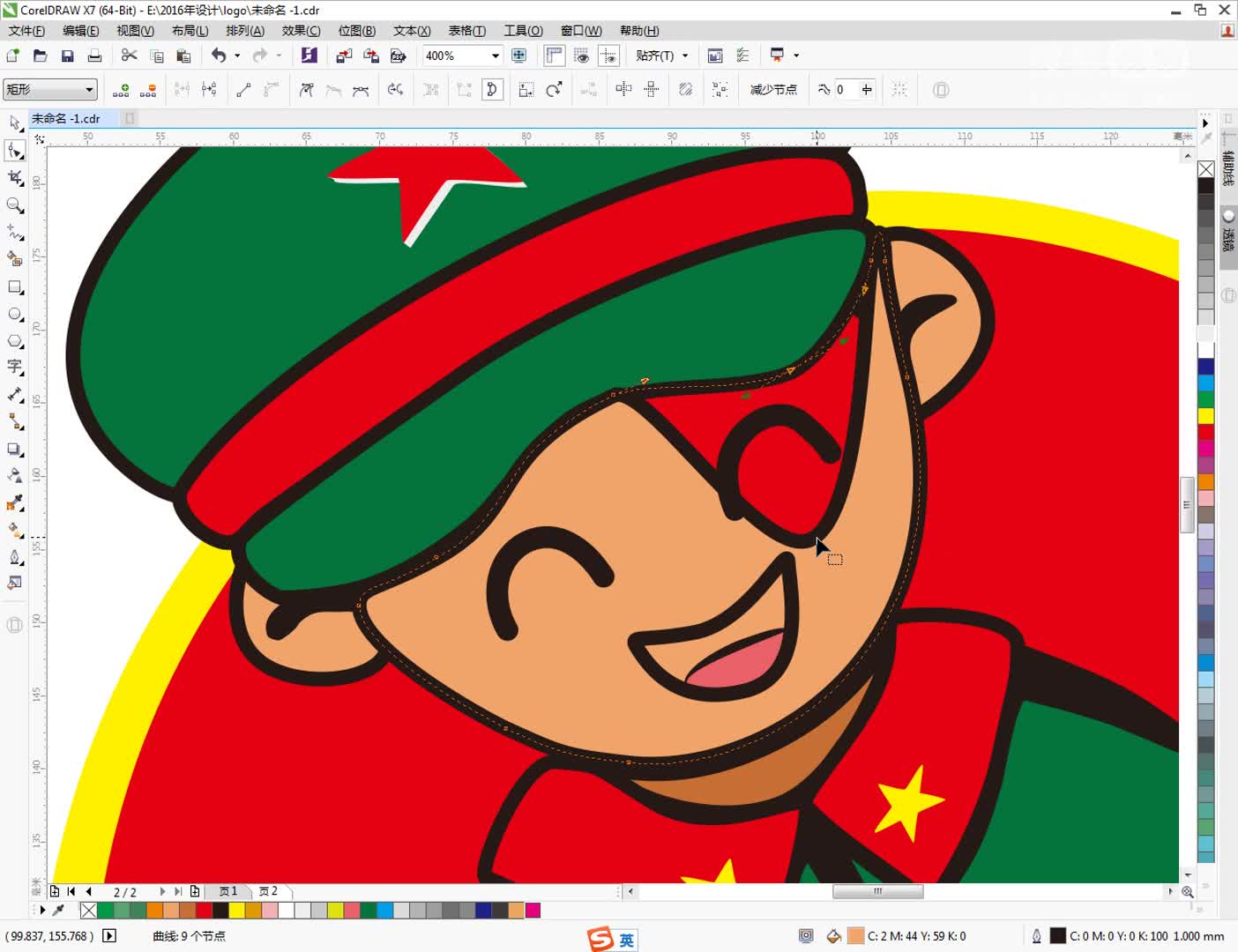This screenshot has height=952, width=1238.
Task: Toggle show guidelines button
Action: [x=608, y=56]
